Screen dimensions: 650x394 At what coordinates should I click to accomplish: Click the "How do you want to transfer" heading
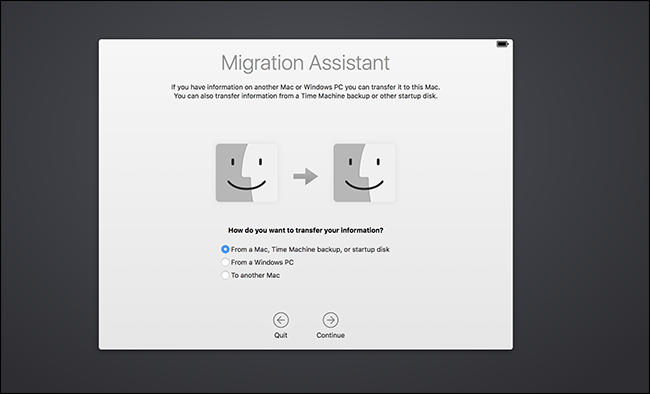click(306, 230)
